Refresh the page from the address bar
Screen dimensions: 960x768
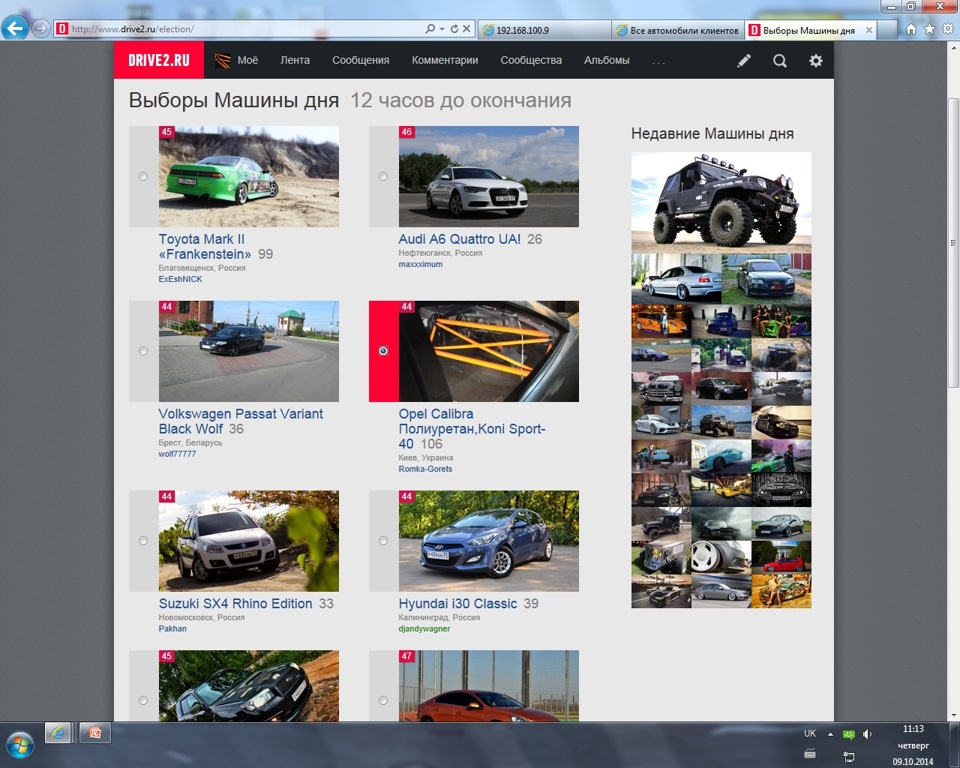[454, 29]
